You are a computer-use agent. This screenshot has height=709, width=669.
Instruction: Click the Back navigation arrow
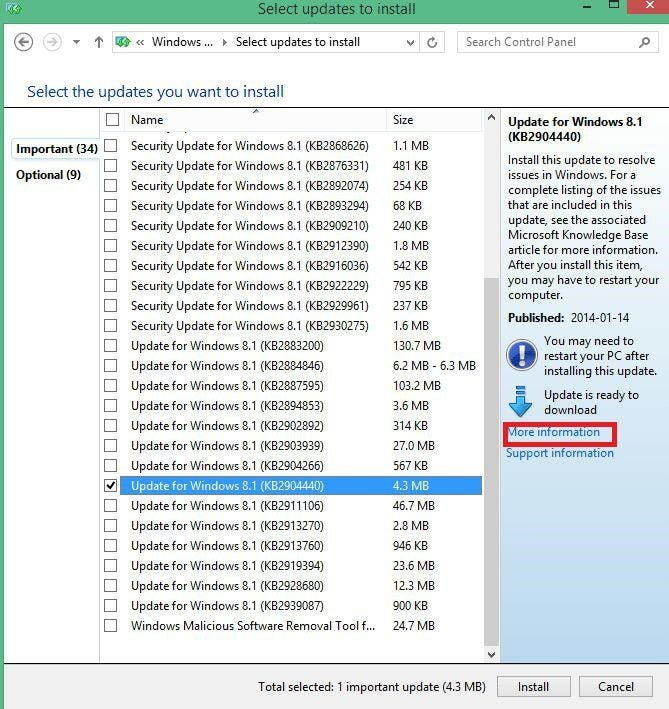click(24, 43)
